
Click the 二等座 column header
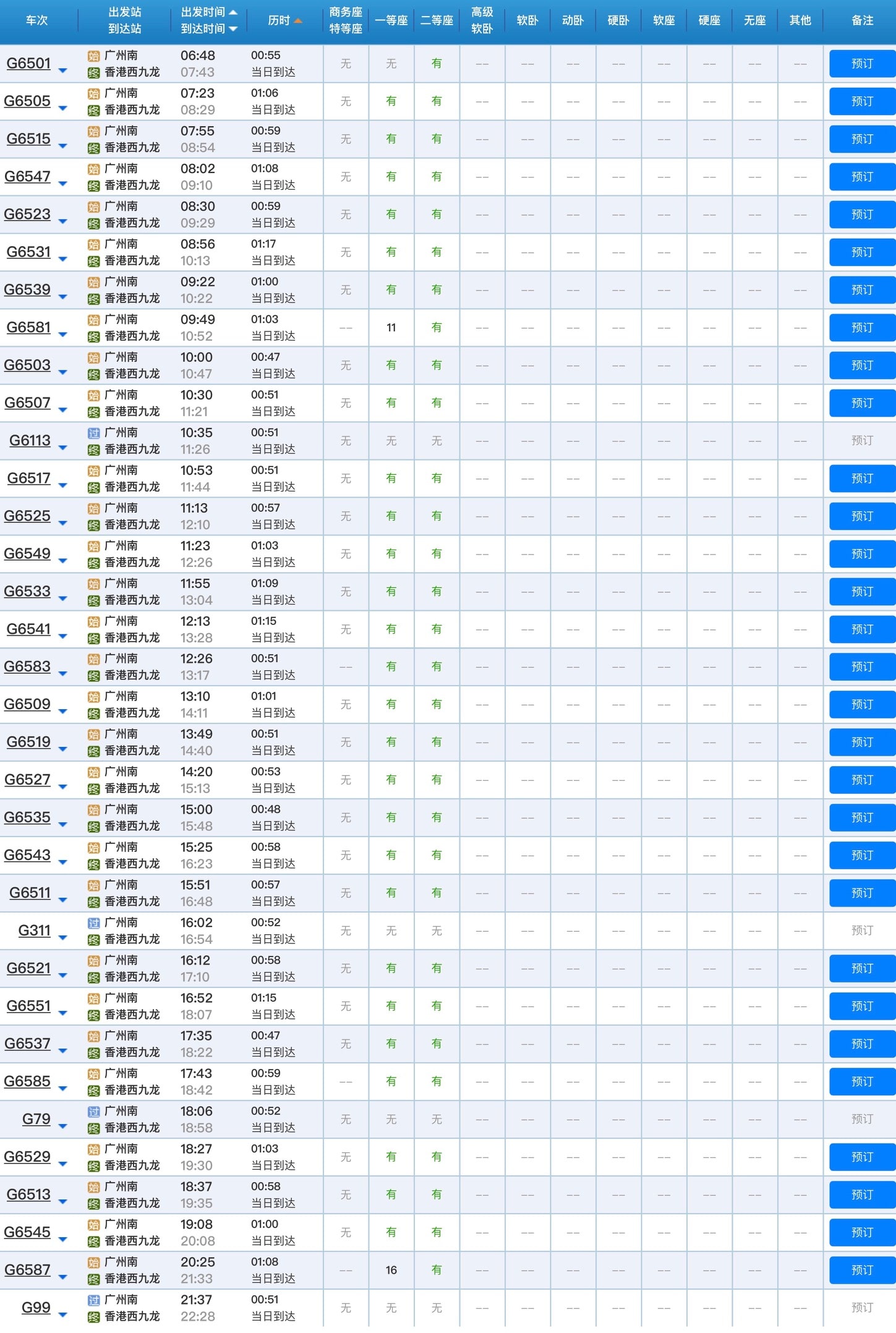pyautogui.click(x=437, y=20)
